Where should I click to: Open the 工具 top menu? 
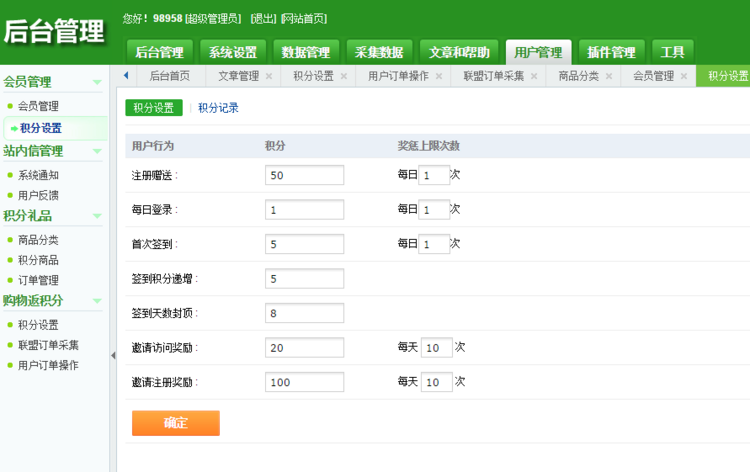pos(673,52)
